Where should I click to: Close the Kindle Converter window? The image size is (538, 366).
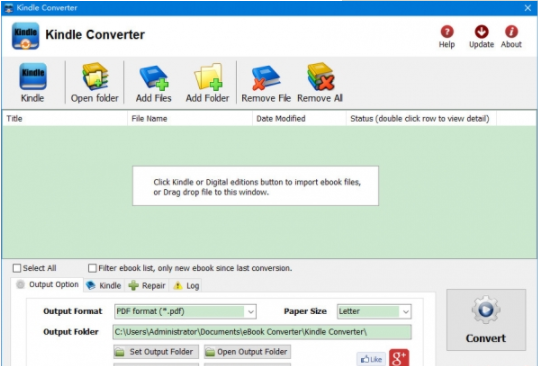[x=528, y=8]
